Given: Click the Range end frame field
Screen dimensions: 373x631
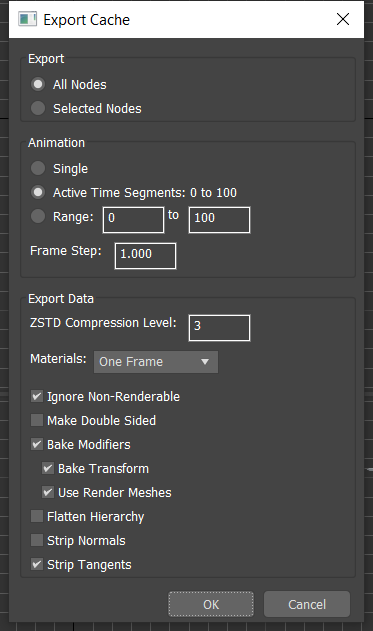Looking at the screenshot, I should pyautogui.click(x=219, y=220).
